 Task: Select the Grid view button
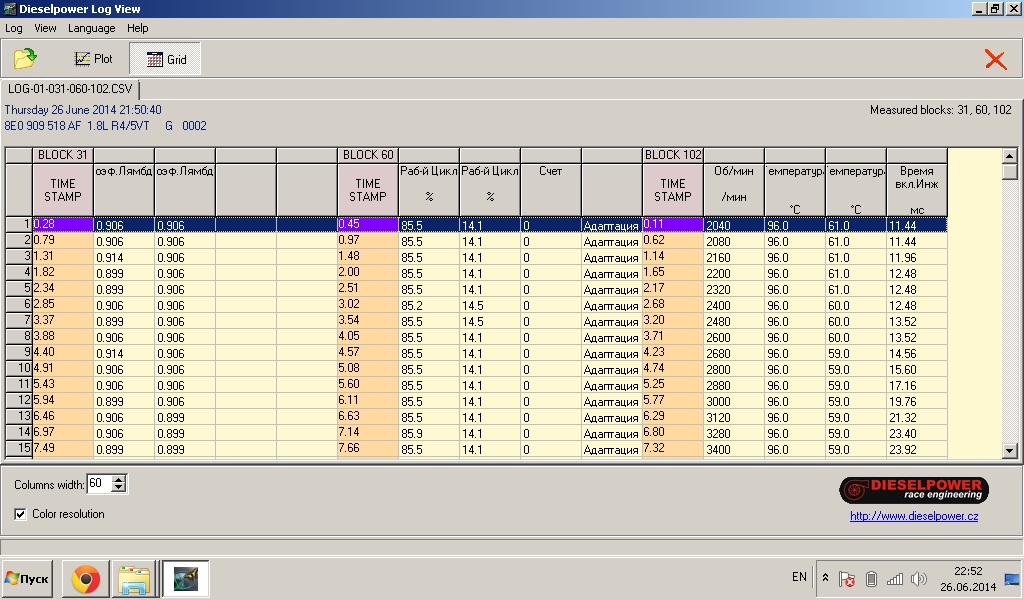(166, 59)
